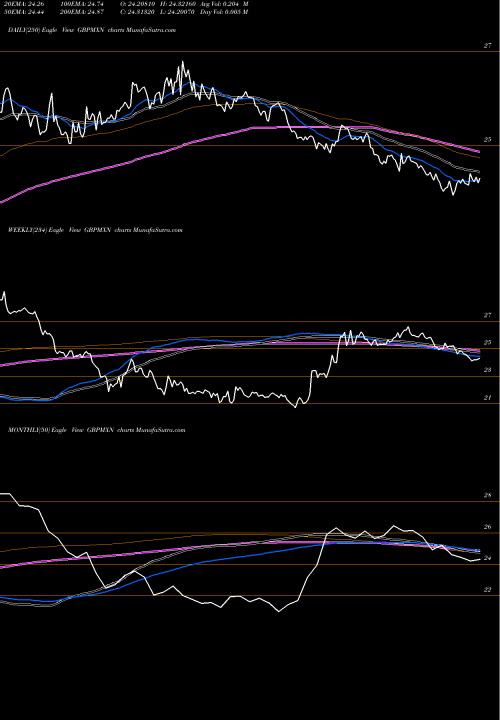Click the 27 axis label on weekly chart

tap(487, 315)
